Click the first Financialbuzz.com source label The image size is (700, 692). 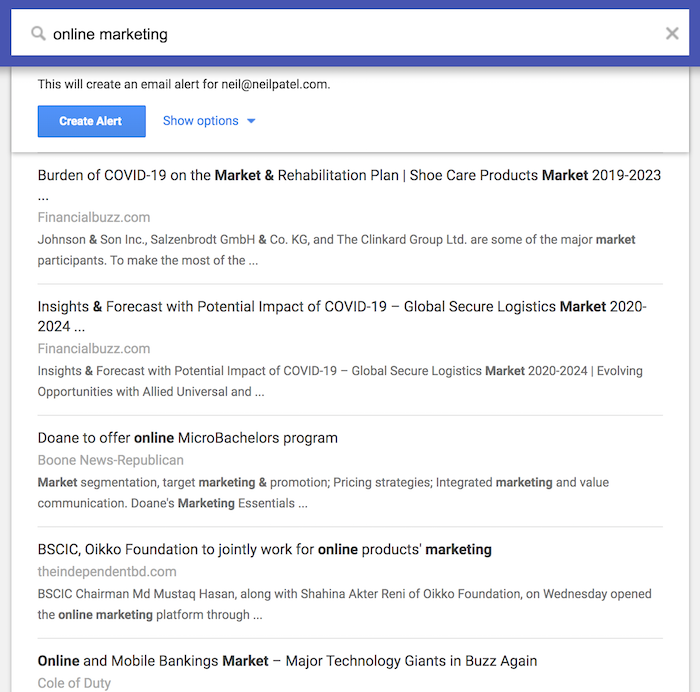pos(94,217)
